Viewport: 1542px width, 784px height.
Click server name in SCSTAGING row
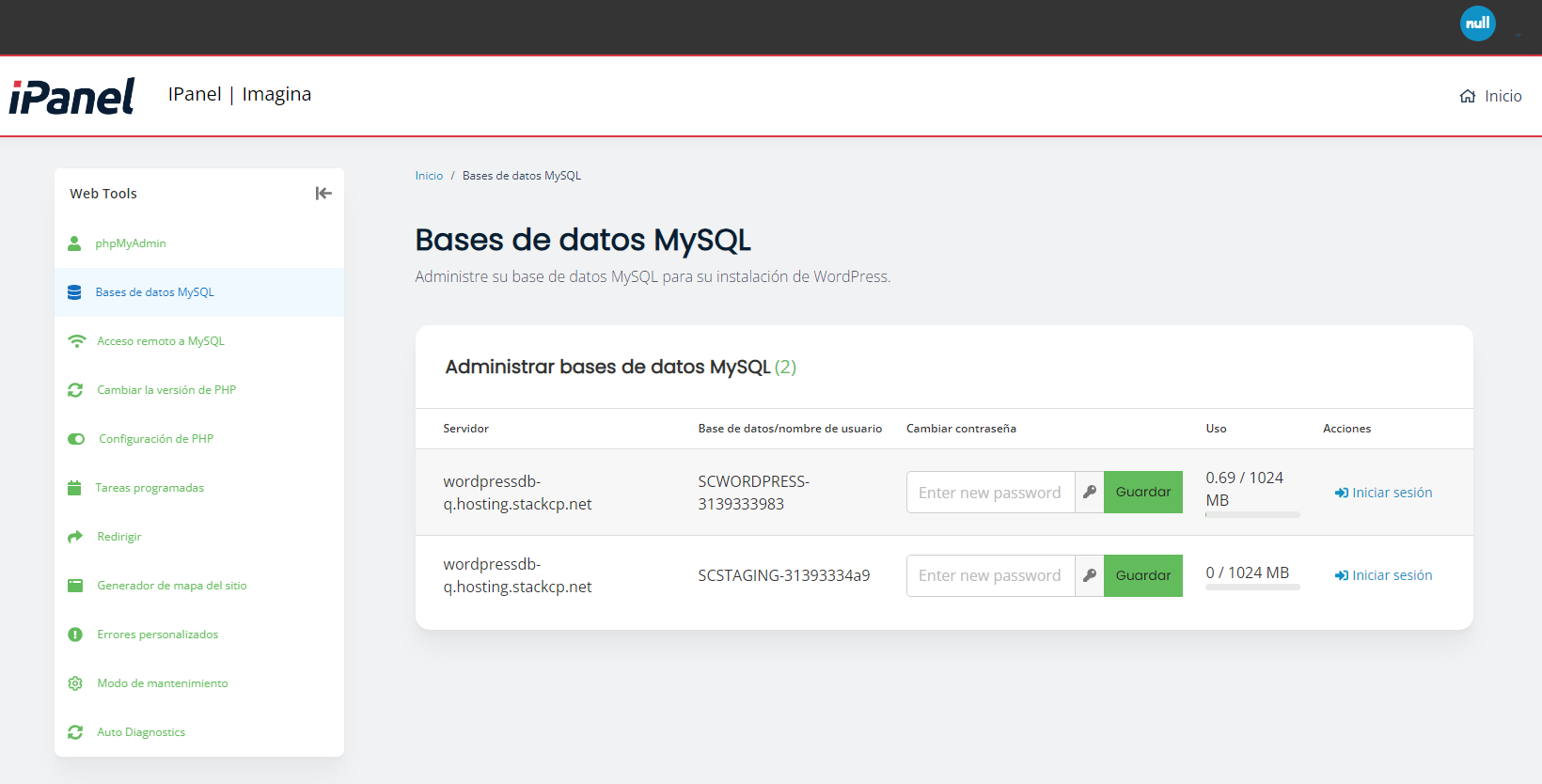517,575
